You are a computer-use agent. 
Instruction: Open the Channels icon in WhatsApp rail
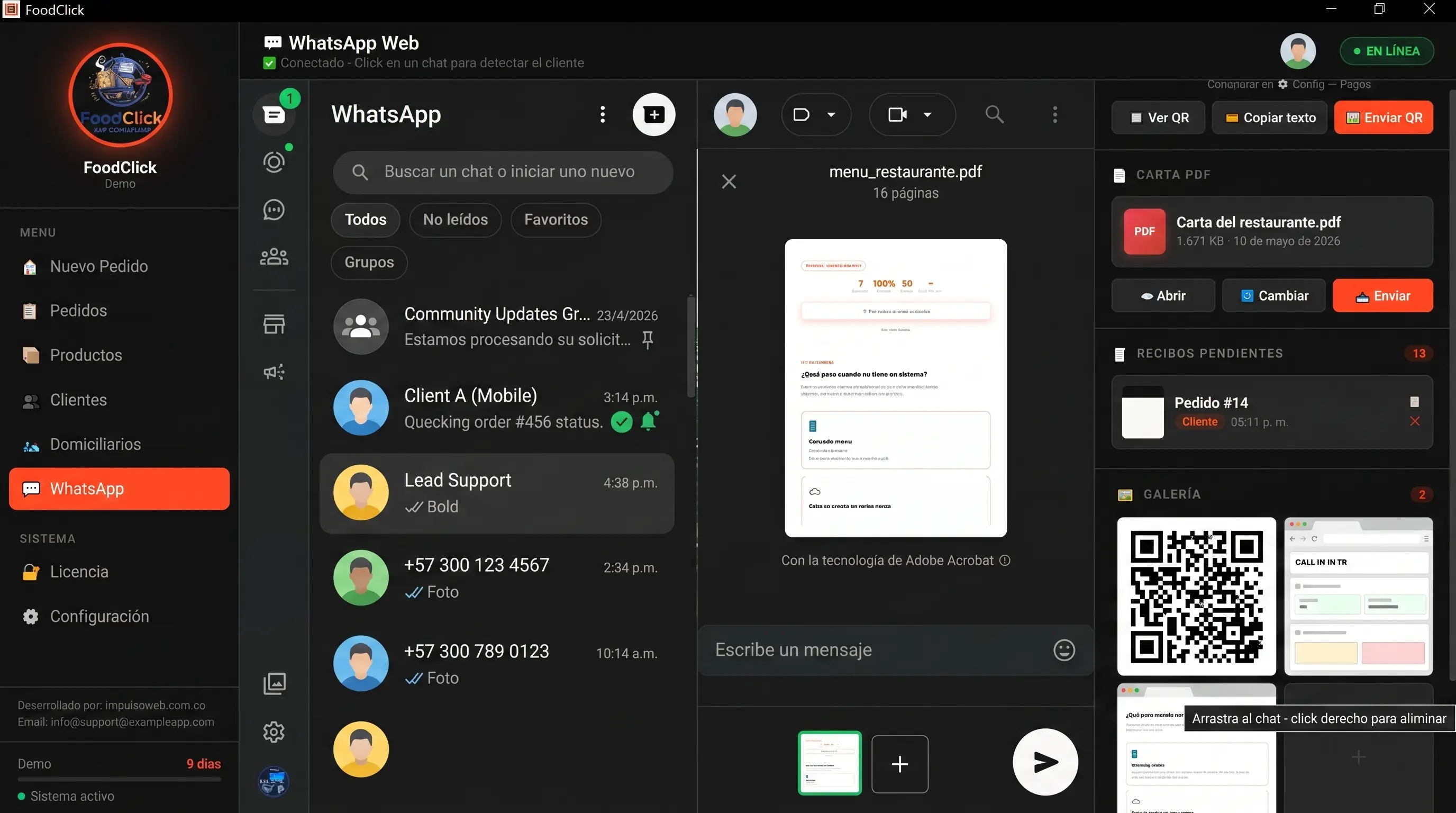[x=274, y=210]
